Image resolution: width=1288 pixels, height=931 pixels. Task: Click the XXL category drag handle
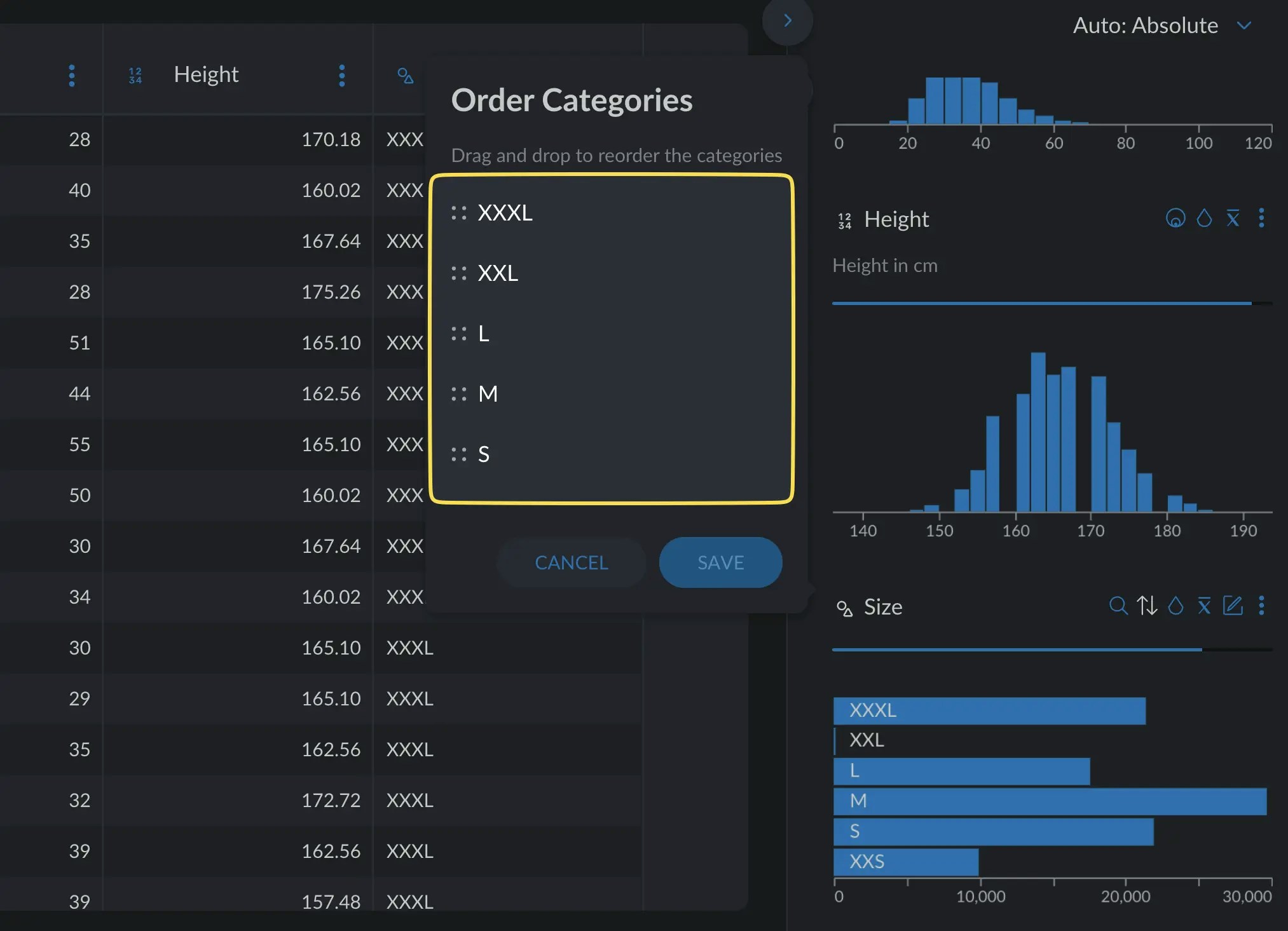click(459, 273)
